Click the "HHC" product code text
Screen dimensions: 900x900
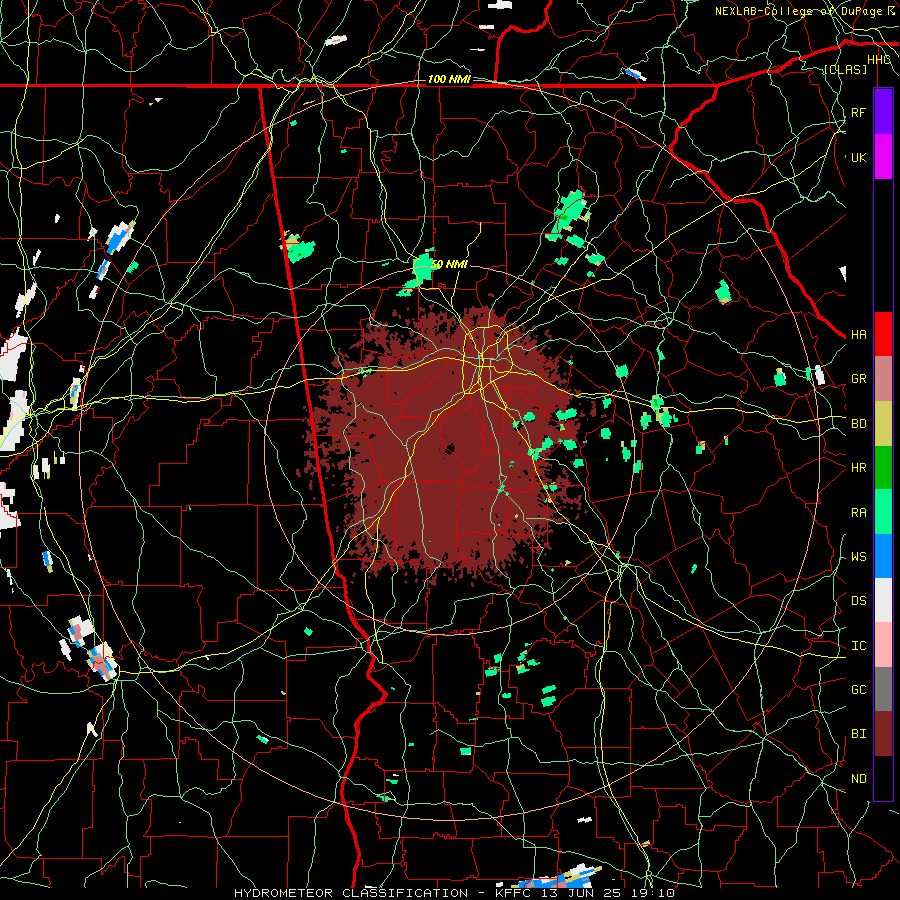point(879,60)
